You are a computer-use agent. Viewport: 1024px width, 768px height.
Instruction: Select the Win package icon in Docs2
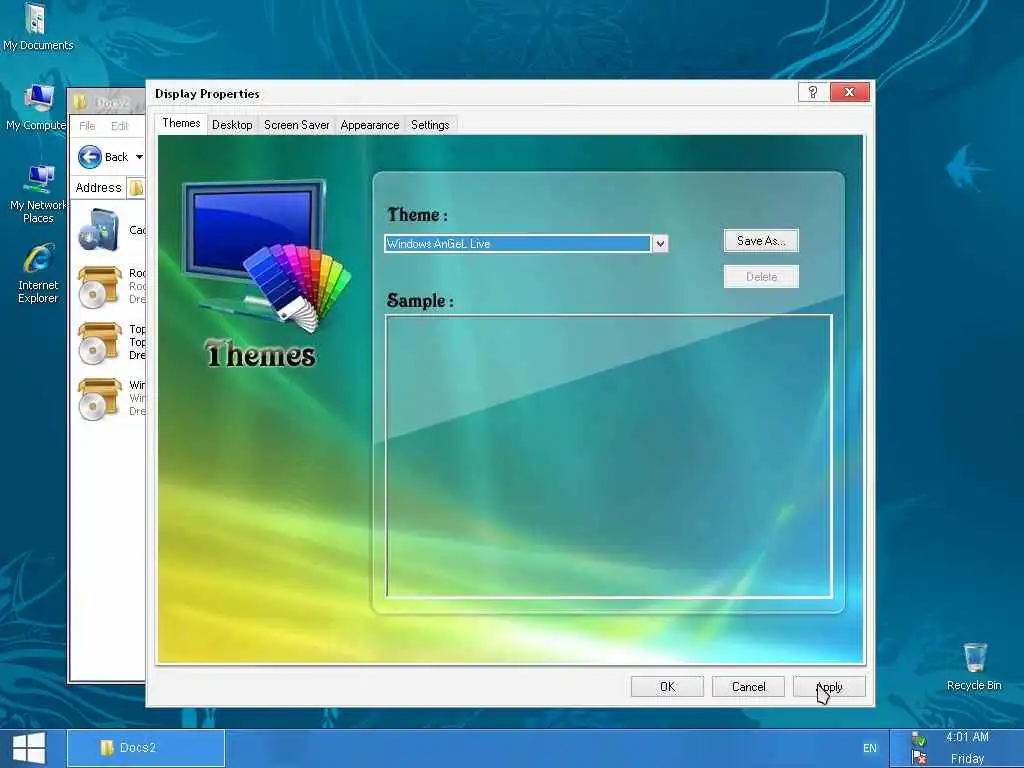[x=99, y=399]
